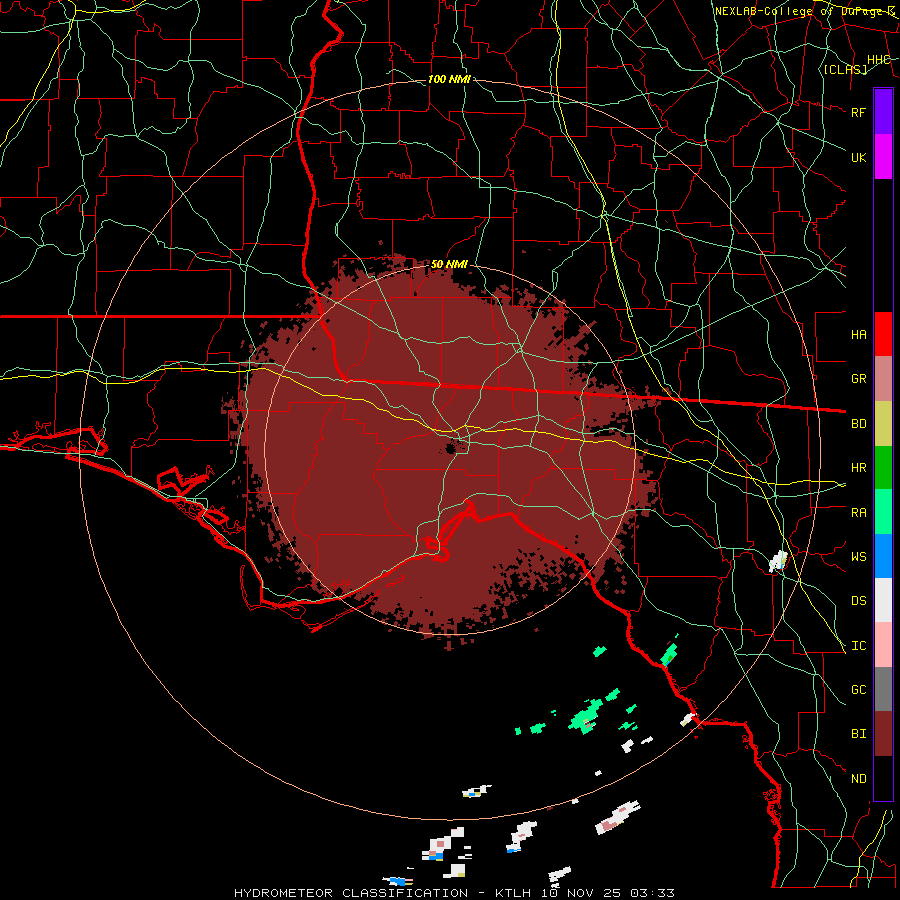This screenshot has width=900, height=900.
Task: Select the DS legend label
Action: click(x=858, y=600)
